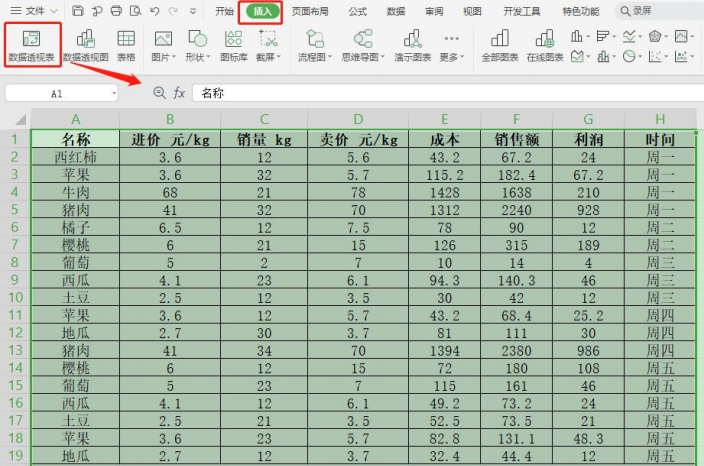
Task: Insert a column chart from the small chart icons
Action: point(577,36)
